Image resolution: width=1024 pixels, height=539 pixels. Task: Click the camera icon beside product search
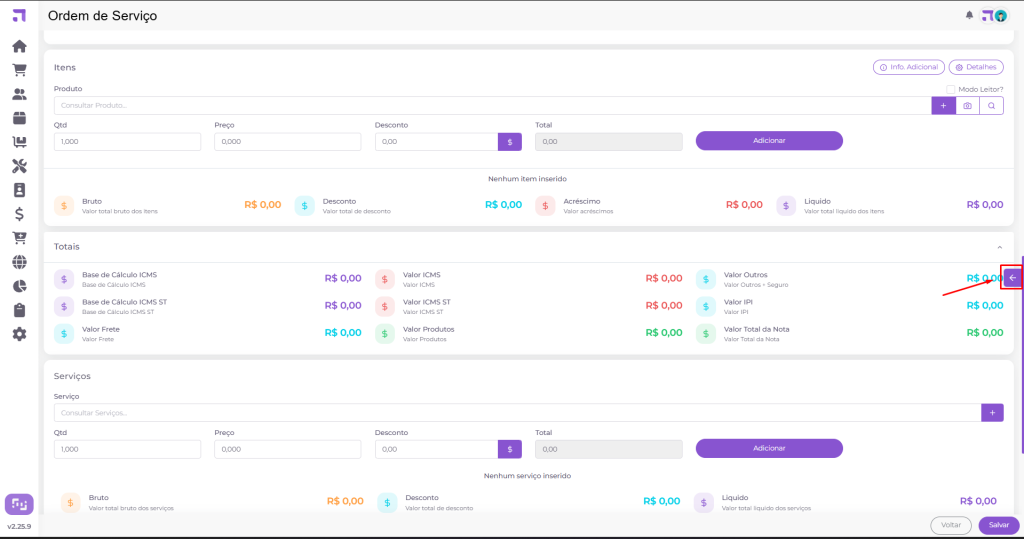(967, 105)
